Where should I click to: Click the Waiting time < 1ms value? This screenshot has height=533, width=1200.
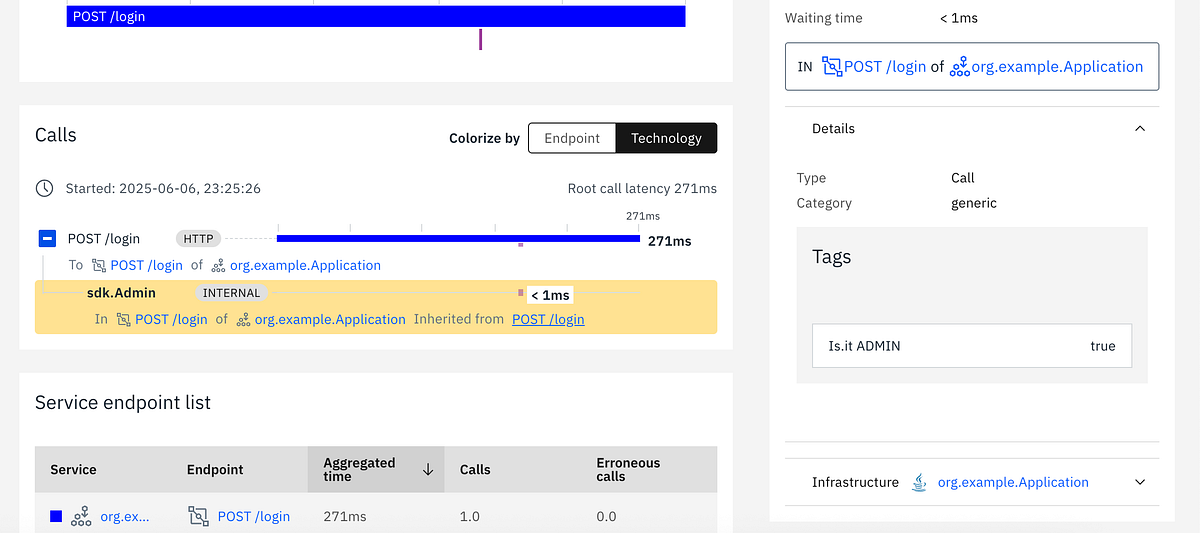pyautogui.click(x=959, y=18)
